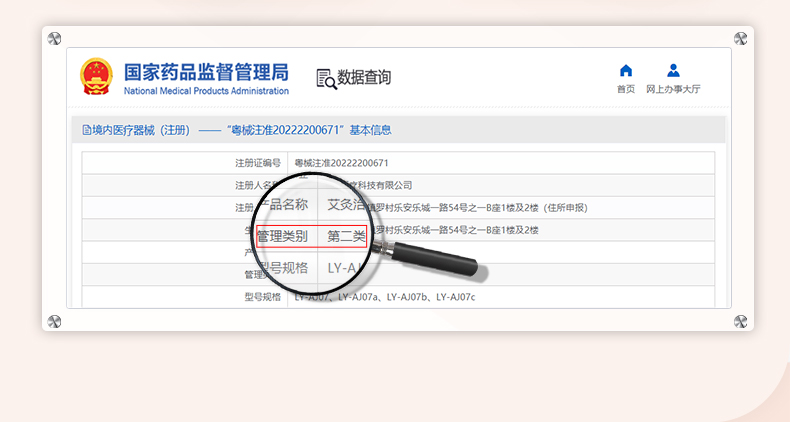Viewport: 790px width, 422px height.
Task: Click address ending with （住所申报）
Action: (478, 207)
